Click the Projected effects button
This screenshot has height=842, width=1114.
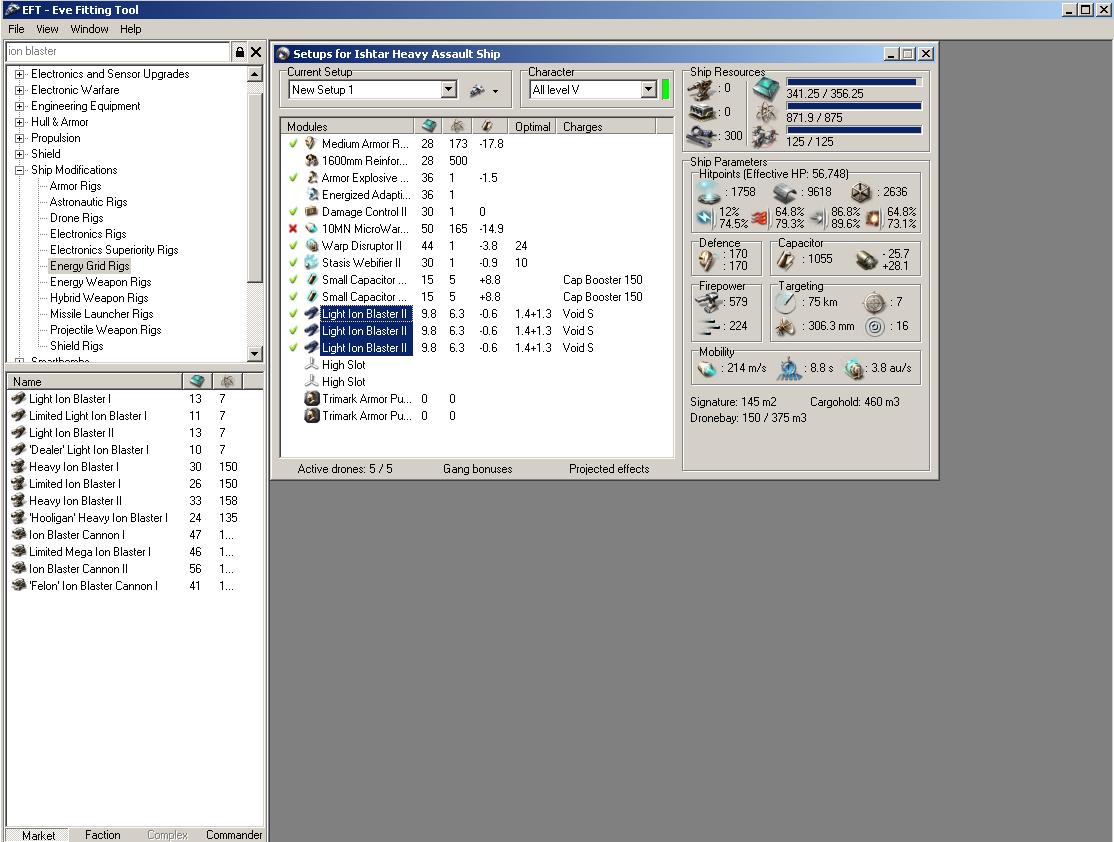tap(609, 469)
